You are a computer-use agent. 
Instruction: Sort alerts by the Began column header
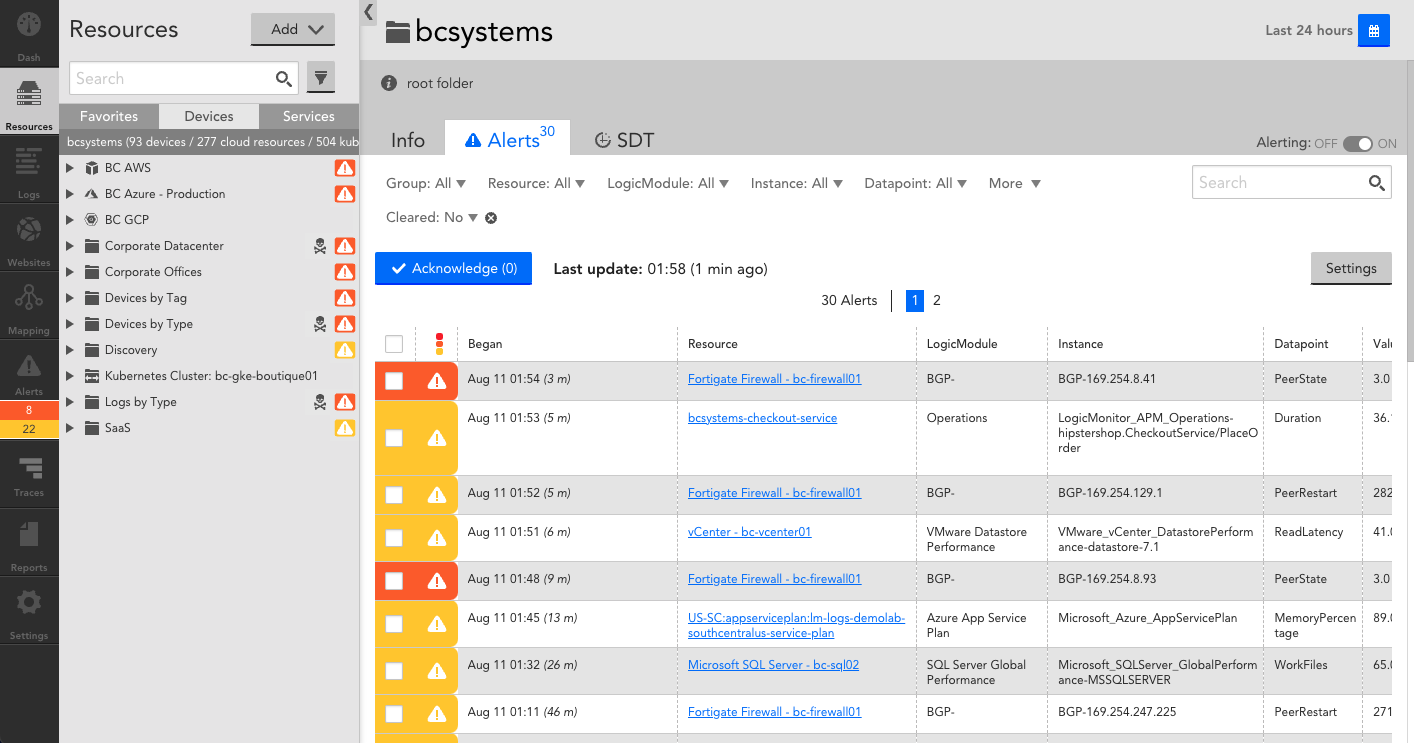click(485, 344)
